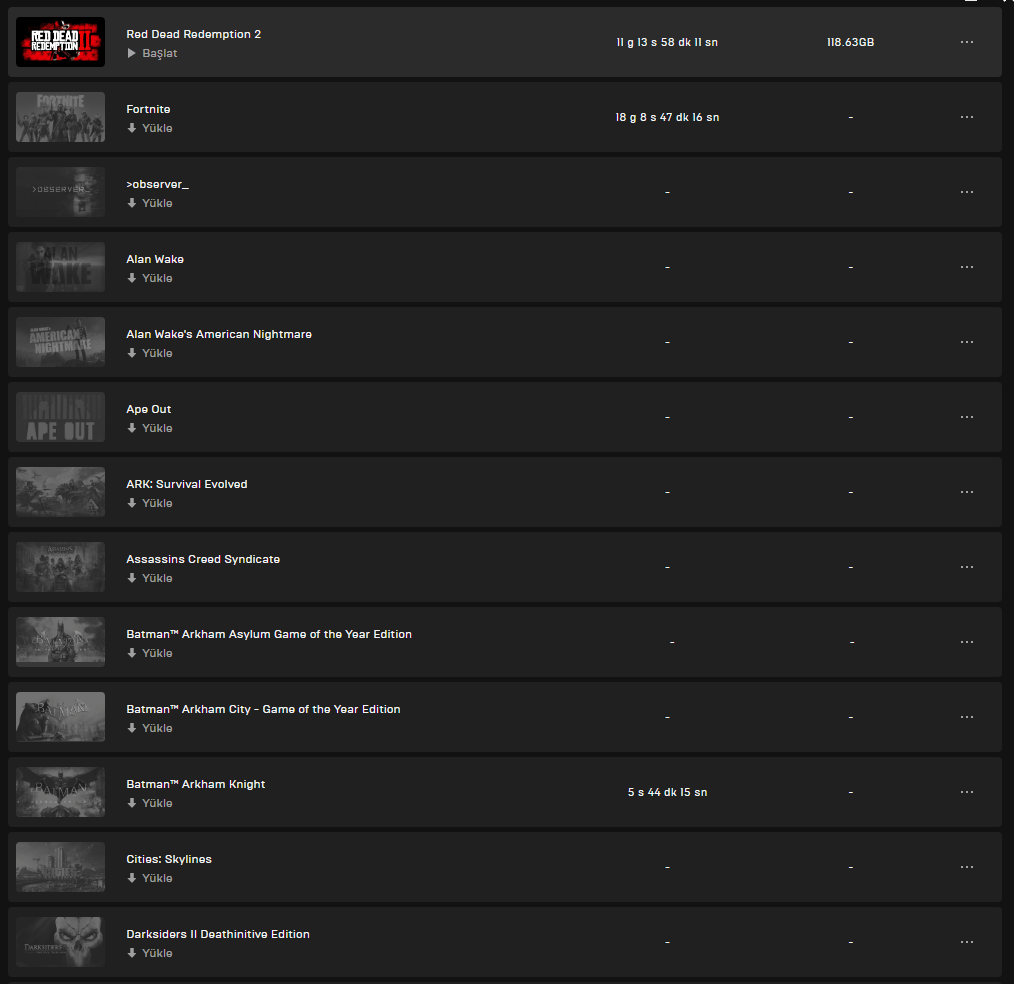Select the Cities: Skylines title text
This screenshot has width=1014, height=984.
click(x=169, y=859)
